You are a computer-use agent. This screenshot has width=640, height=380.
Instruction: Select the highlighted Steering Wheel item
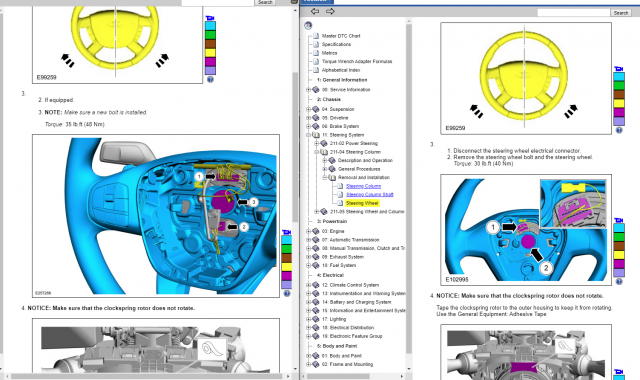click(362, 203)
